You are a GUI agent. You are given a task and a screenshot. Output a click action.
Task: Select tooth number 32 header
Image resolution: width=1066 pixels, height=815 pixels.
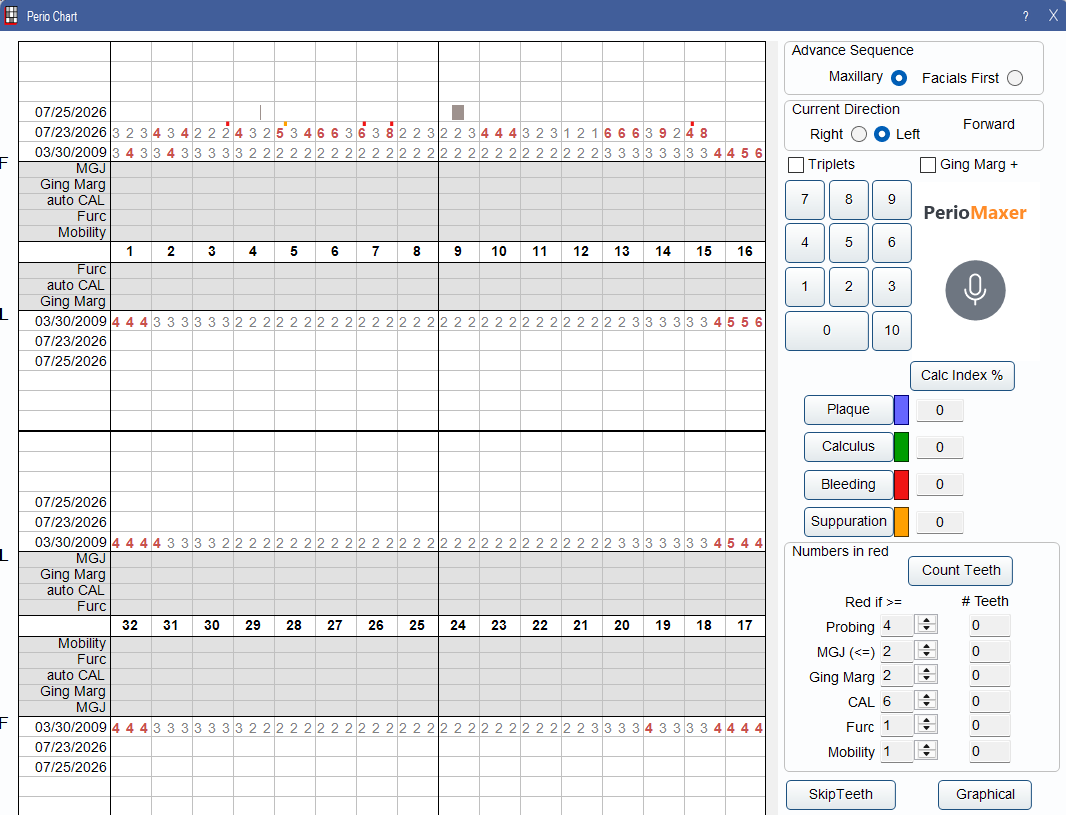pyautogui.click(x=130, y=625)
